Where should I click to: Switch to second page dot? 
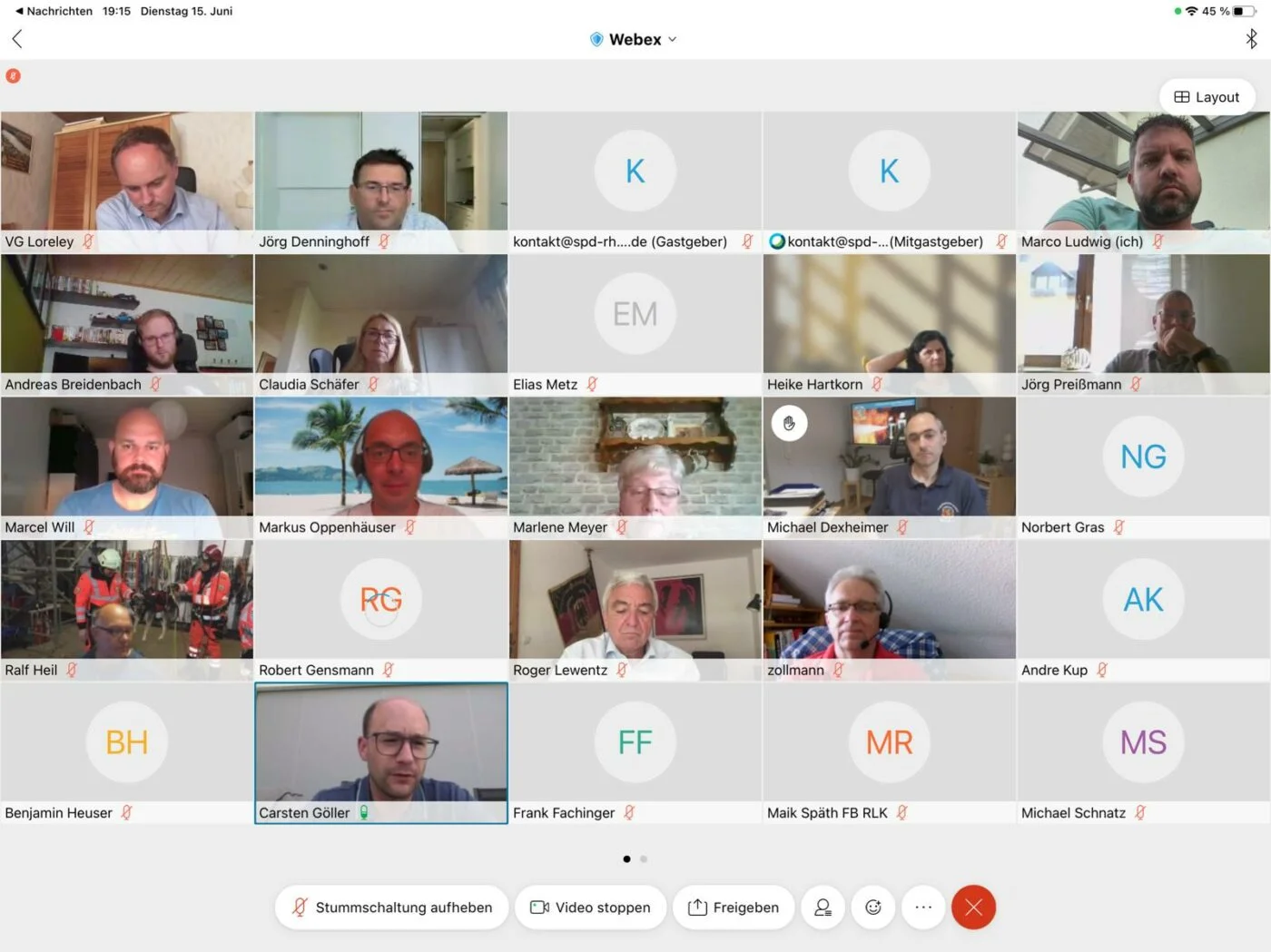(644, 859)
